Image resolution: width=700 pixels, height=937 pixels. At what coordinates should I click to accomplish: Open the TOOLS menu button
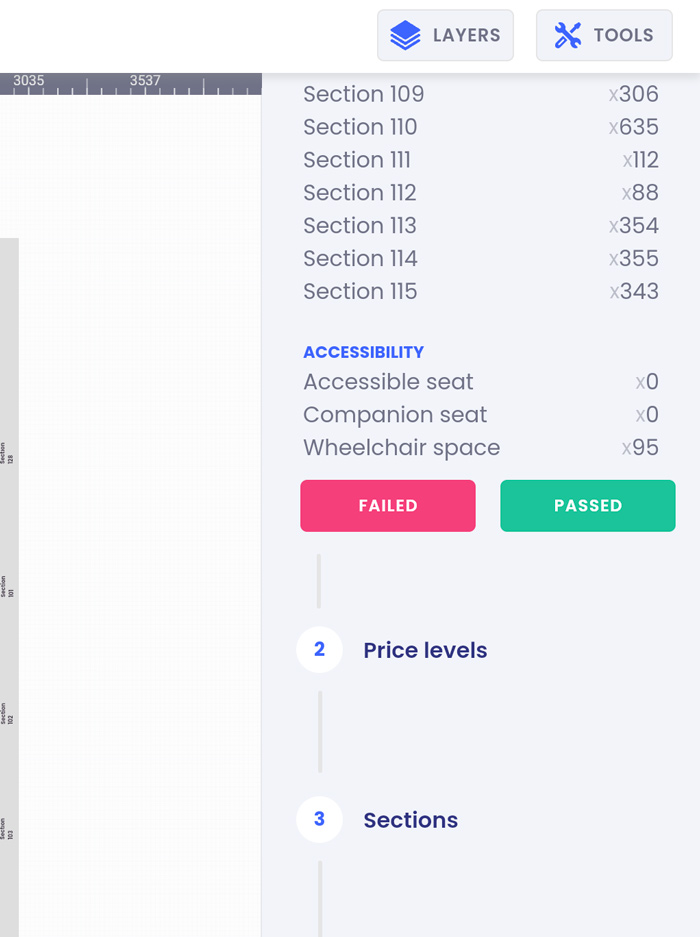(604, 35)
